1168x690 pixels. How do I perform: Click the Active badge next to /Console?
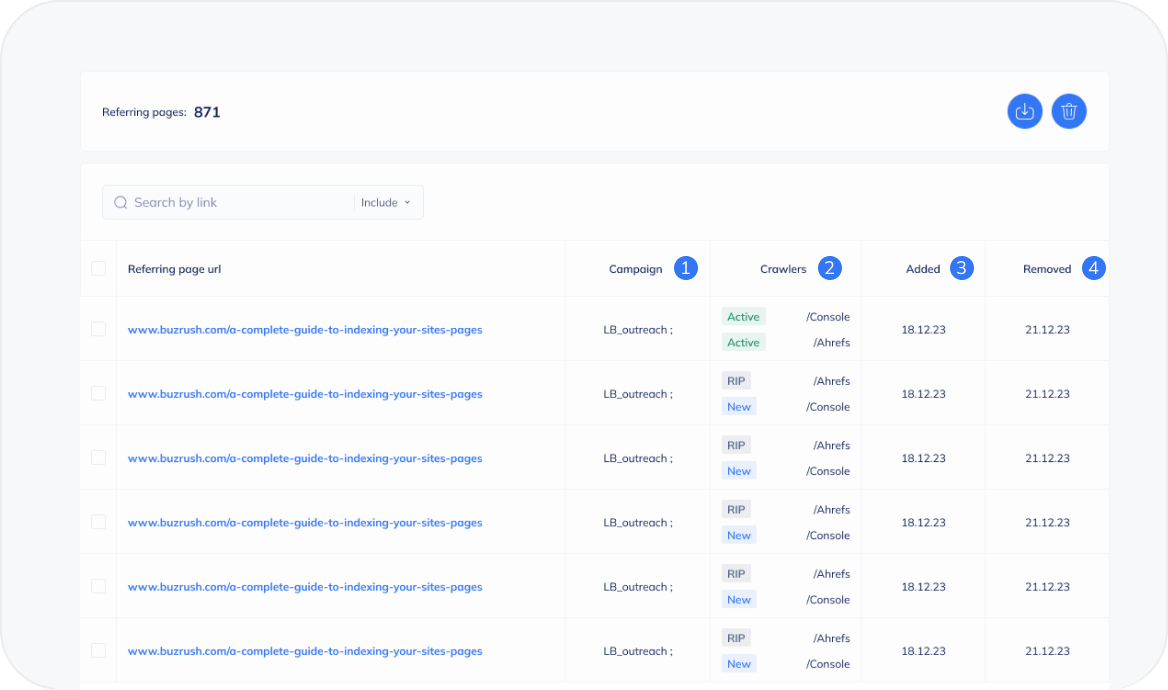[743, 317]
